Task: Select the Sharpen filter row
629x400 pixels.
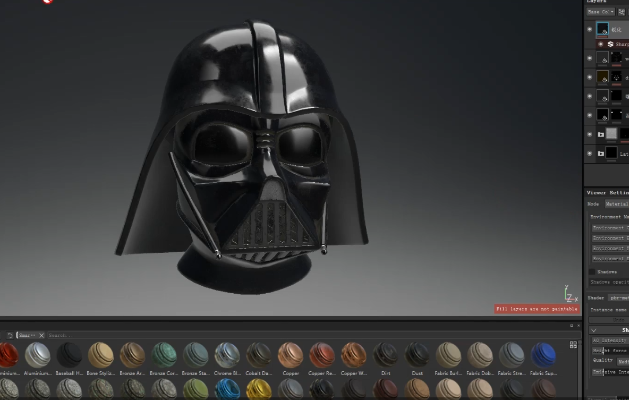Action: [x=613, y=44]
